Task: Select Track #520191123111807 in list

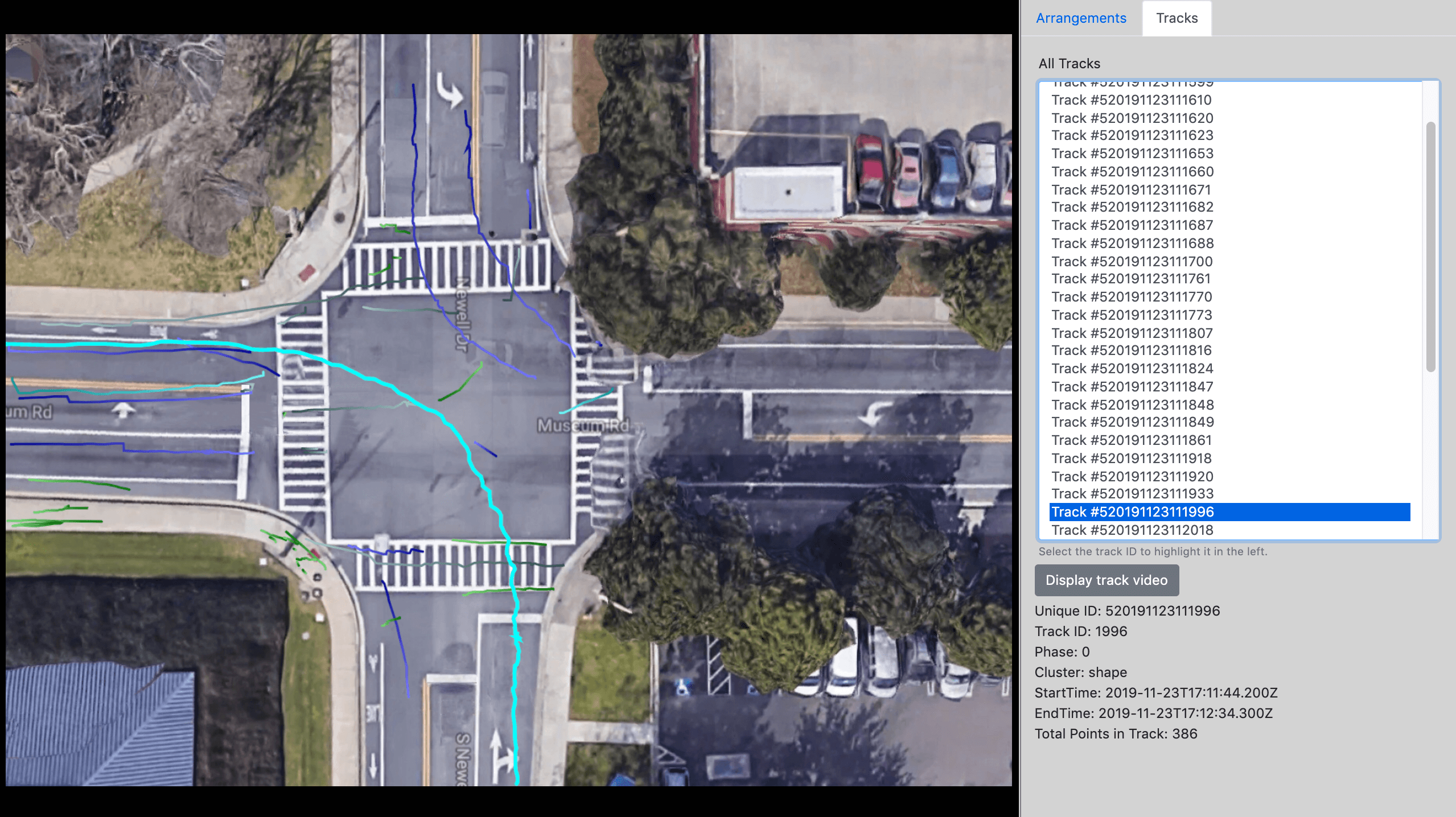Action: (1132, 333)
